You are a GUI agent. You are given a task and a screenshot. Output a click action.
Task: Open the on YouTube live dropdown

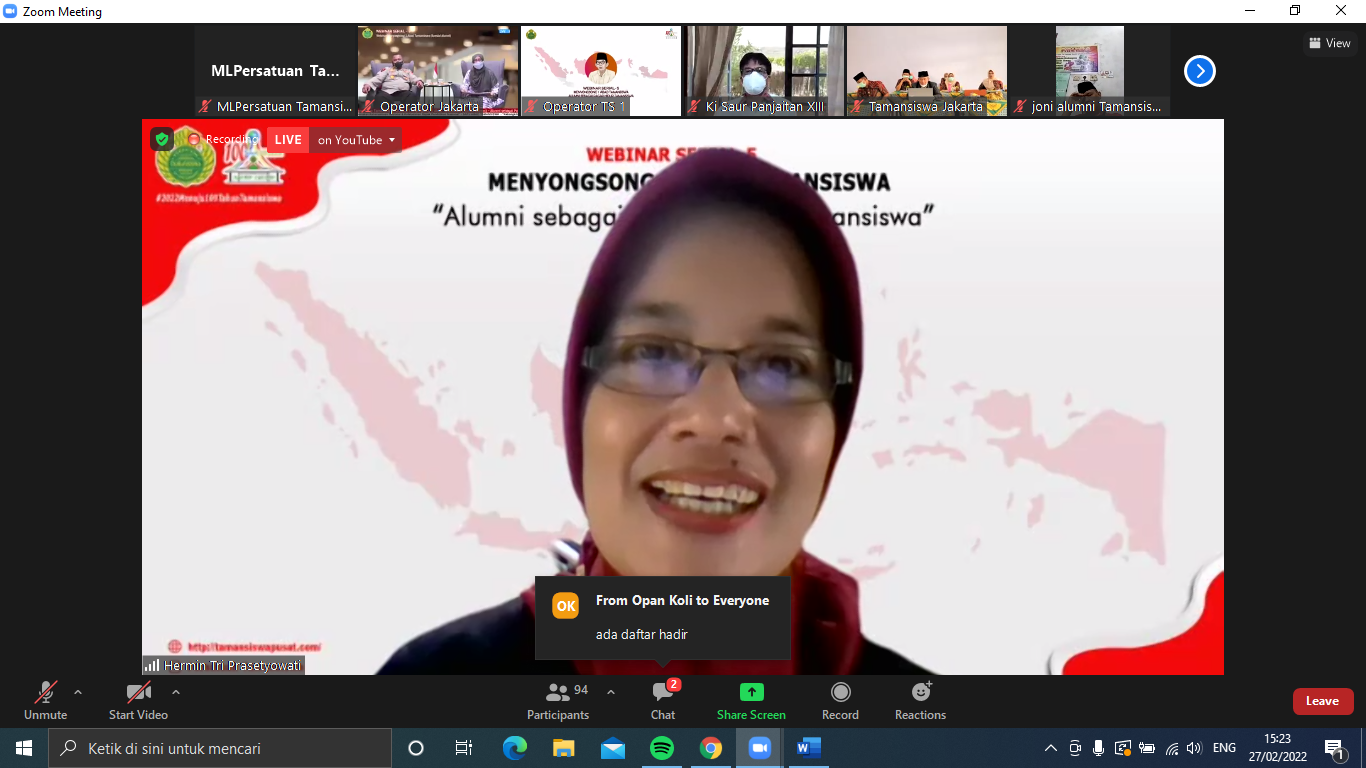[x=356, y=140]
